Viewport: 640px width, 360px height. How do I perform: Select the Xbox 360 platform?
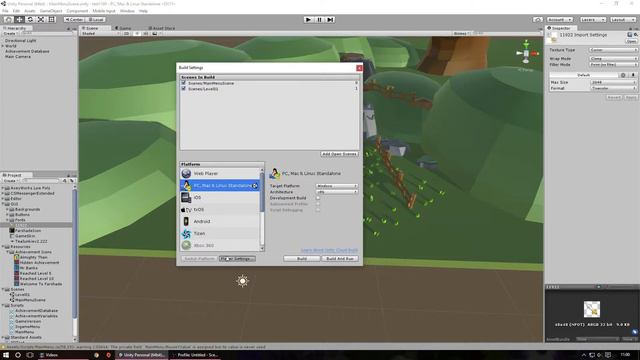(x=220, y=245)
